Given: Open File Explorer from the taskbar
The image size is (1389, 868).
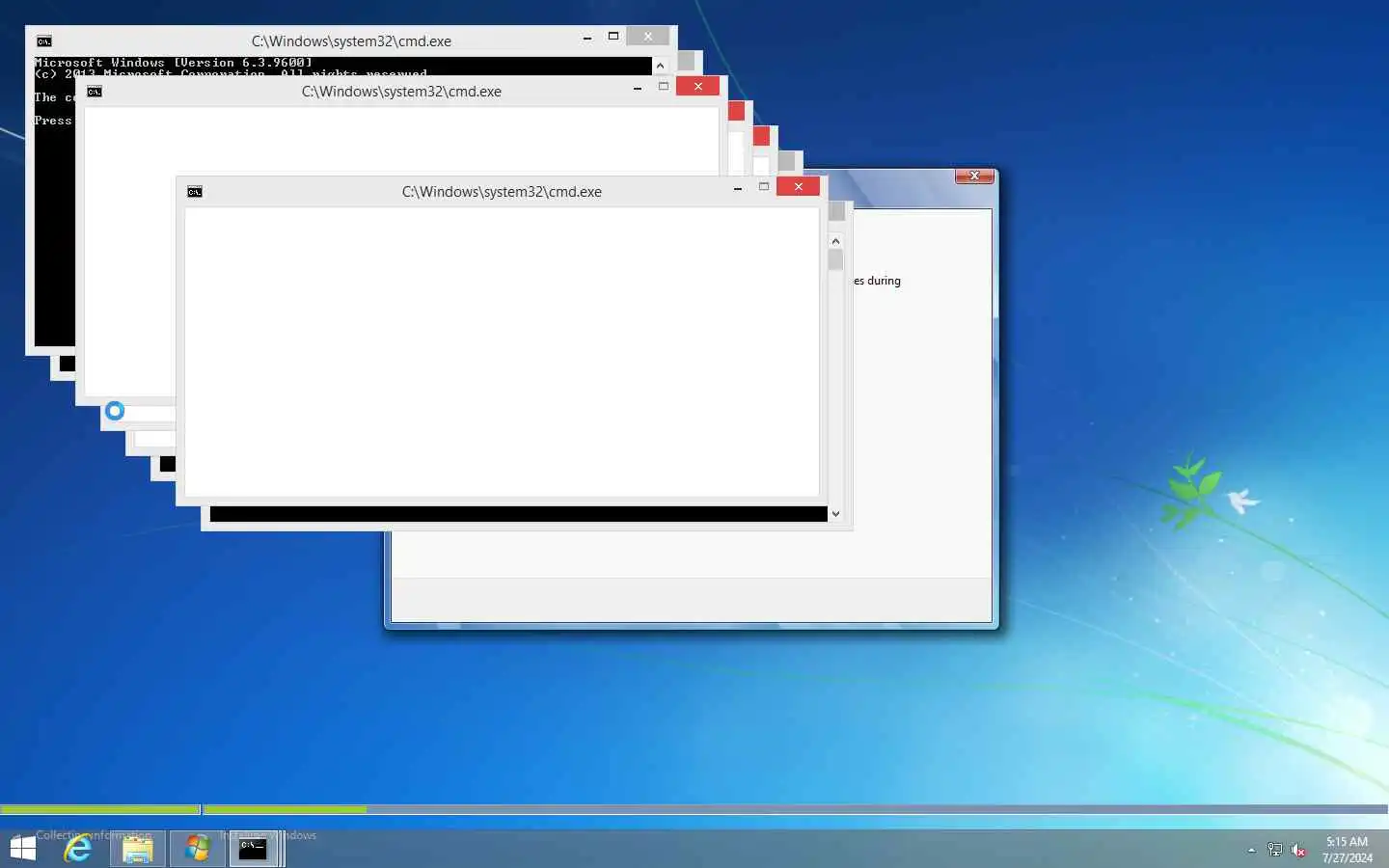Looking at the screenshot, I should coord(137,849).
